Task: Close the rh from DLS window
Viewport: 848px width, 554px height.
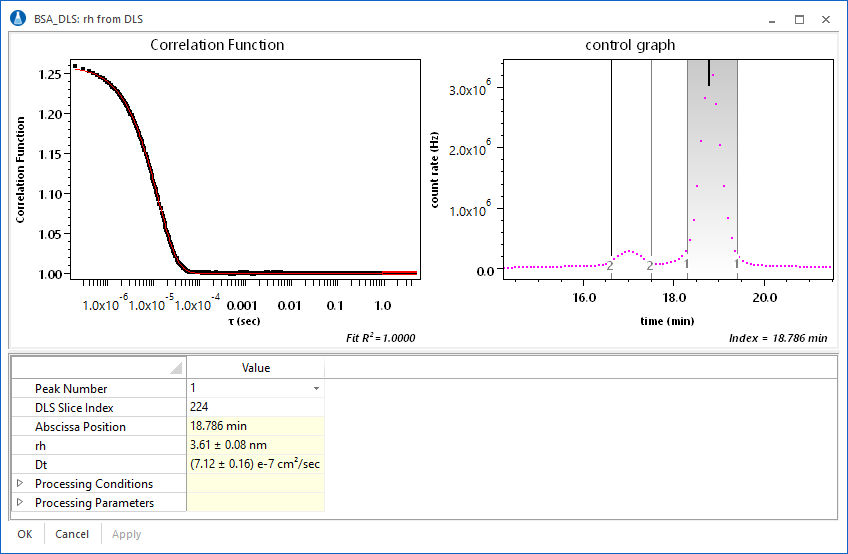Action: (826, 19)
